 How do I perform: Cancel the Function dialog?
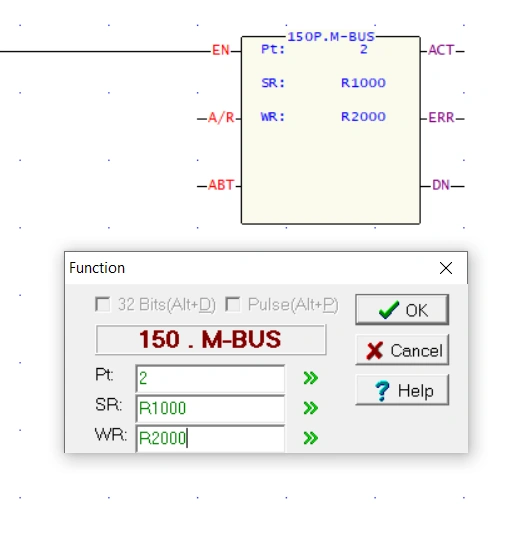(402, 350)
